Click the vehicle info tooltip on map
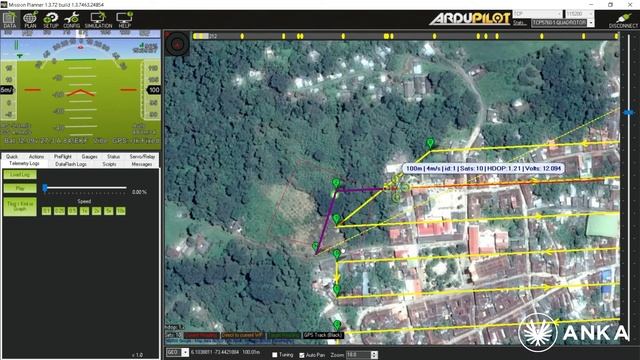Image resolution: width=640 pixels, height=360 pixels. 484,168
